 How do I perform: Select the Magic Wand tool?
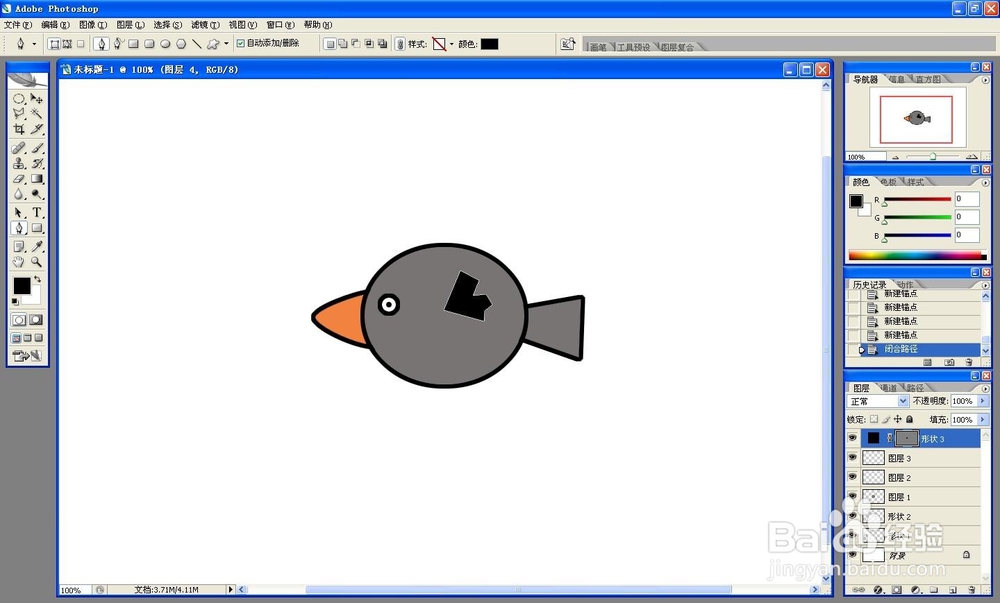coord(36,113)
